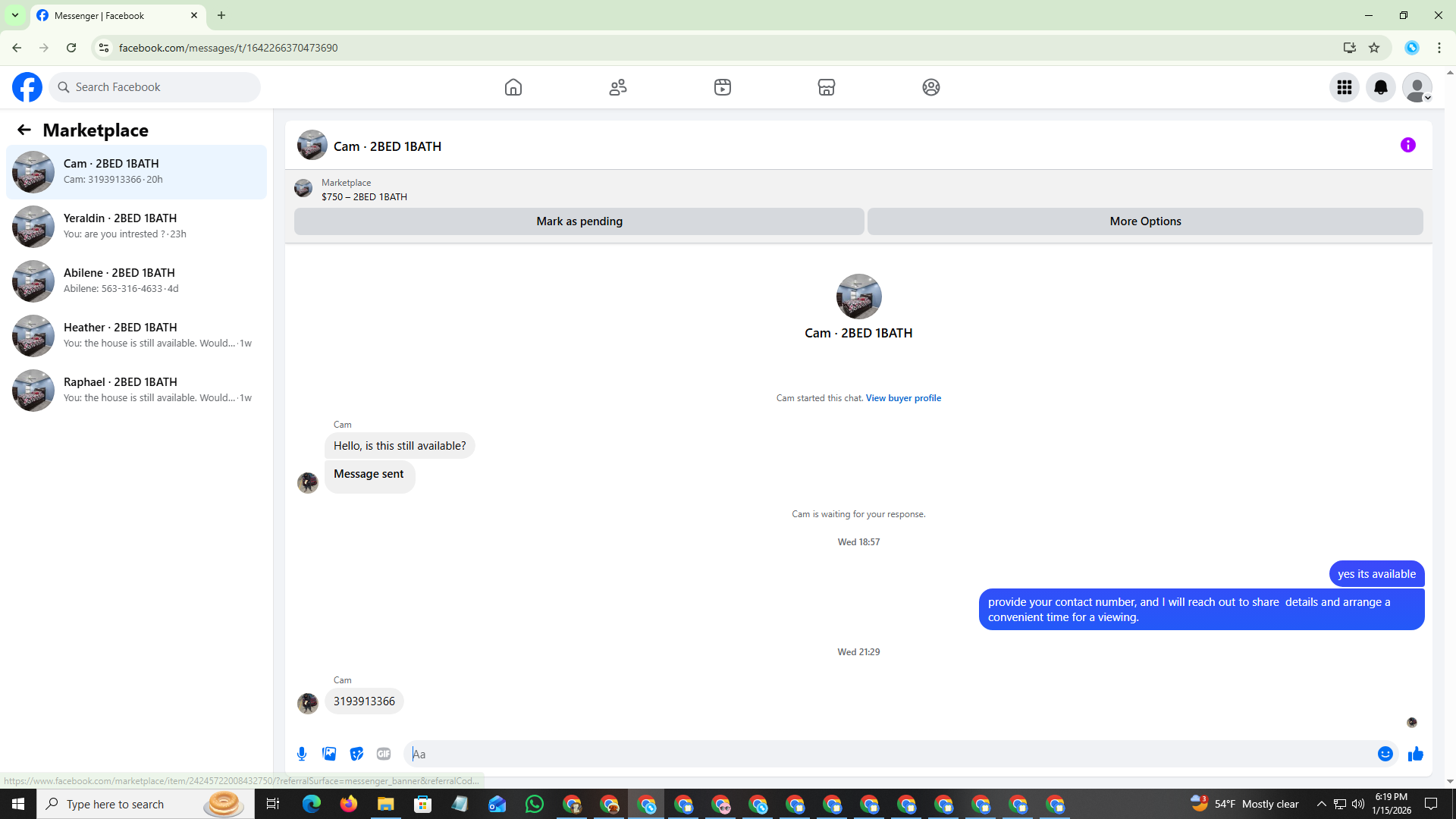Click the Mark as pending button
The image size is (1456, 819).
tap(579, 221)
